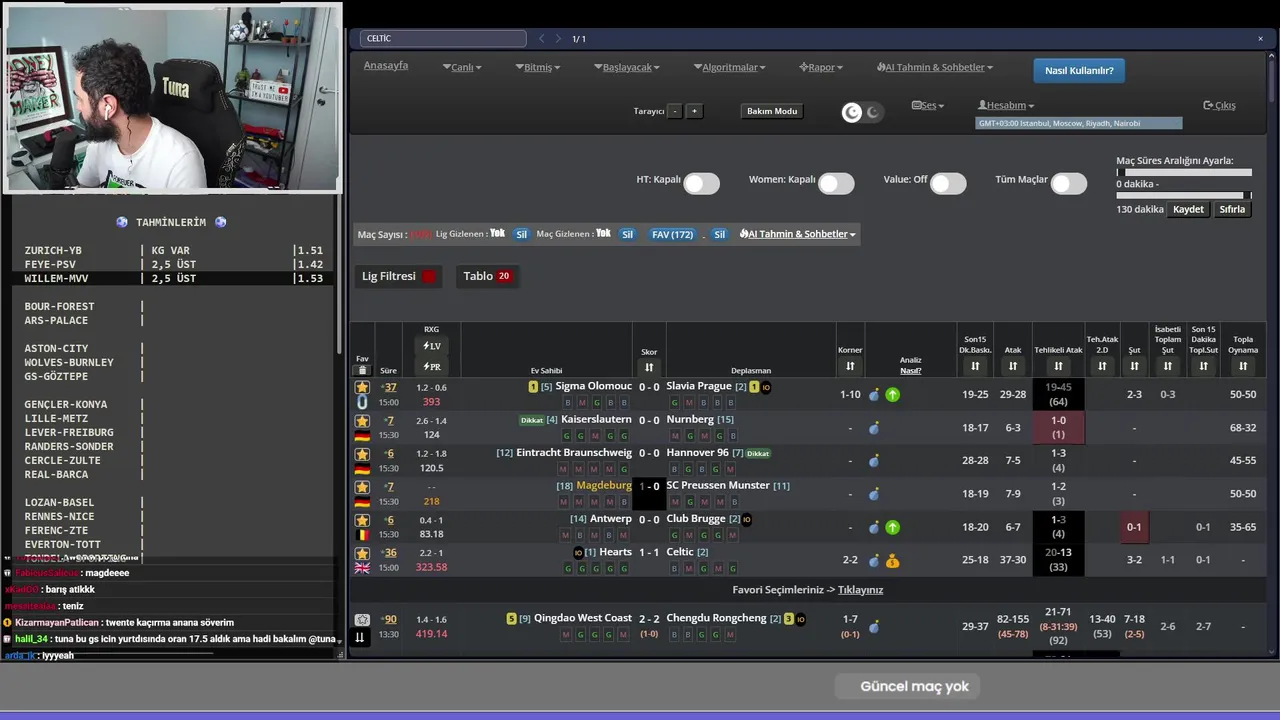The width and height of the screenshot is (1280, 720).
Task: Open bomb analysis icon for Qingdao West Coast match
Action: pyautogui.click(x=874, y=627)
